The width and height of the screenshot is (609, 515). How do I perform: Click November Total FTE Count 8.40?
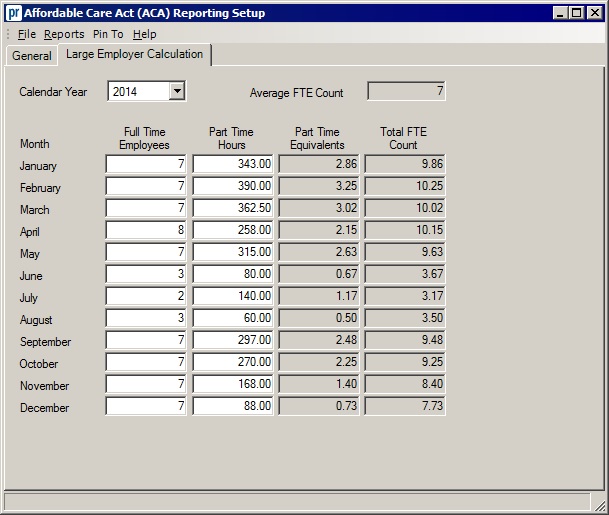405,384
